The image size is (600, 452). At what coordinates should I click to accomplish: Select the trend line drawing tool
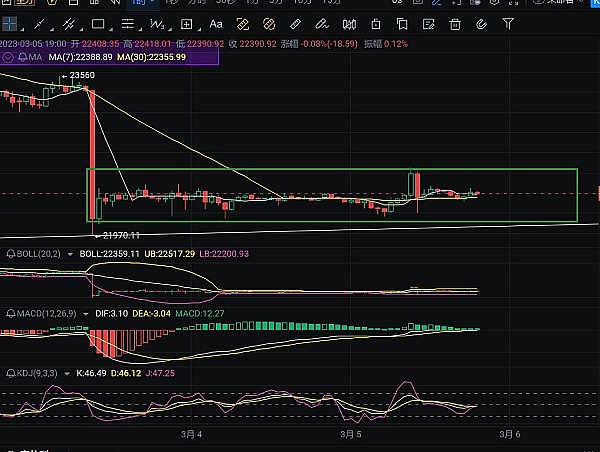[39, 24]
